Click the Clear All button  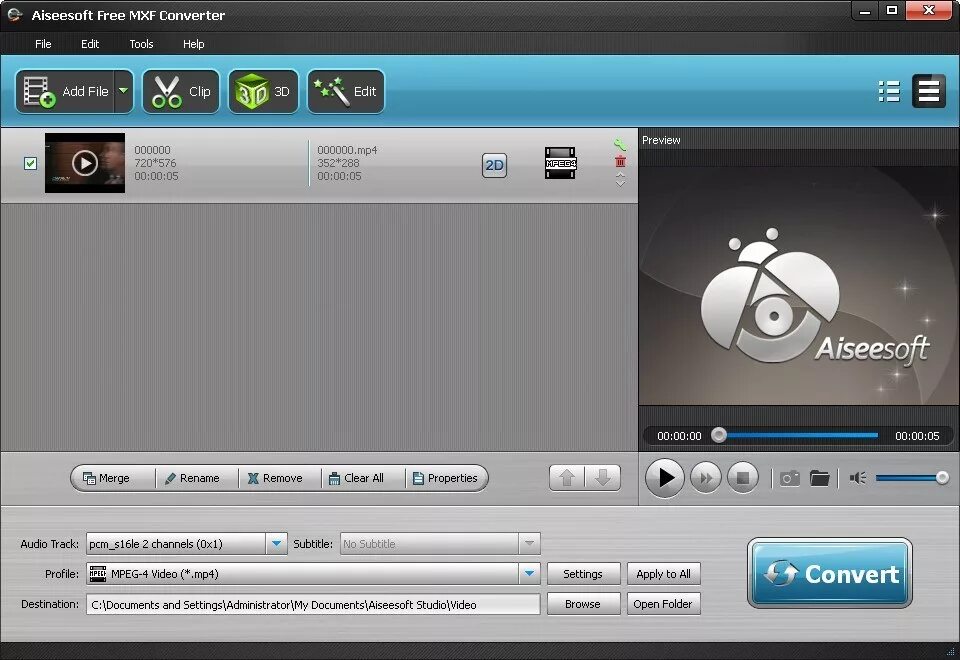[x=363, y=478]
